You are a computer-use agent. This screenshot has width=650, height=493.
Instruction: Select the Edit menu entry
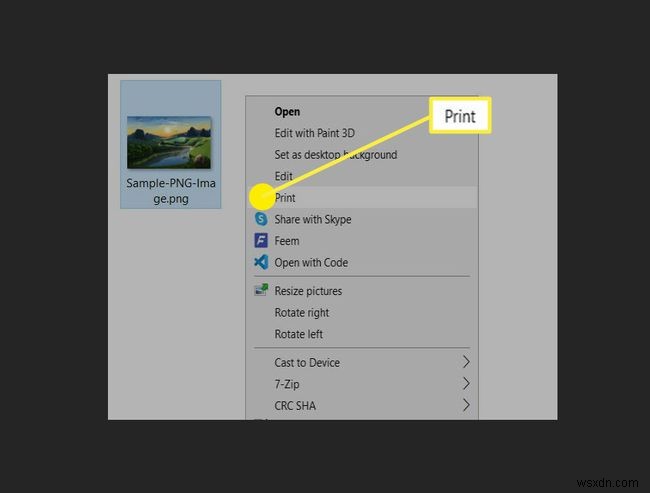tap(284, 176)
